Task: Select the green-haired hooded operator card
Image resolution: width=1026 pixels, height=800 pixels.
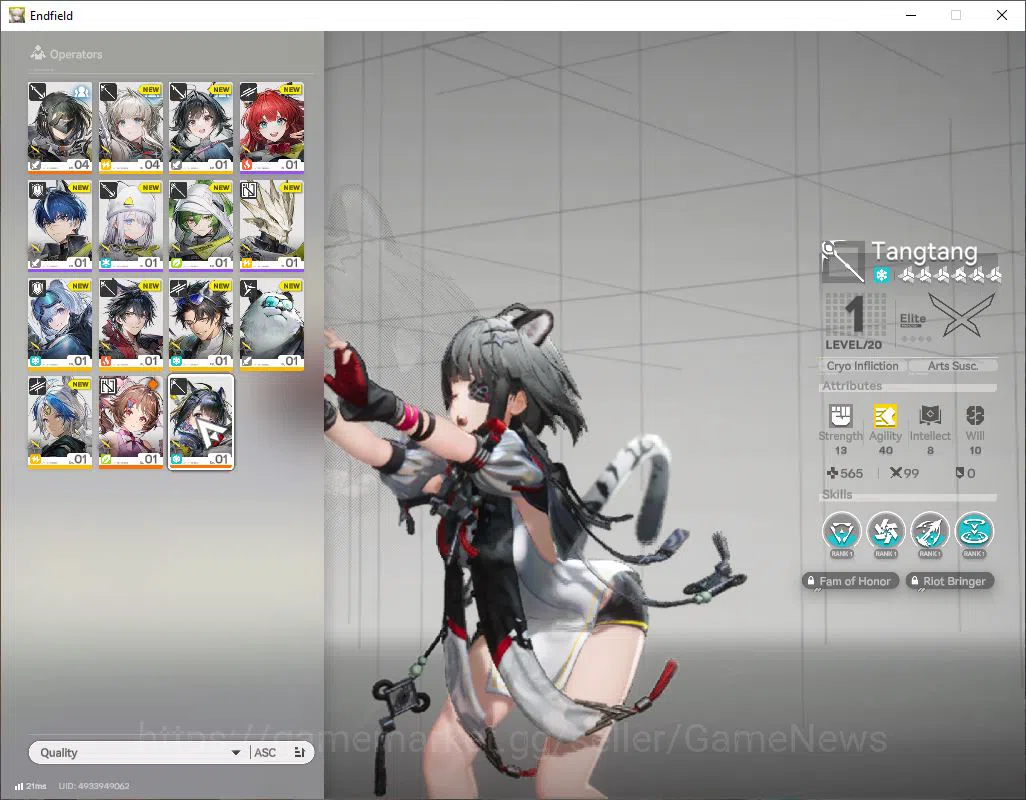Action: tap(201, 225)
